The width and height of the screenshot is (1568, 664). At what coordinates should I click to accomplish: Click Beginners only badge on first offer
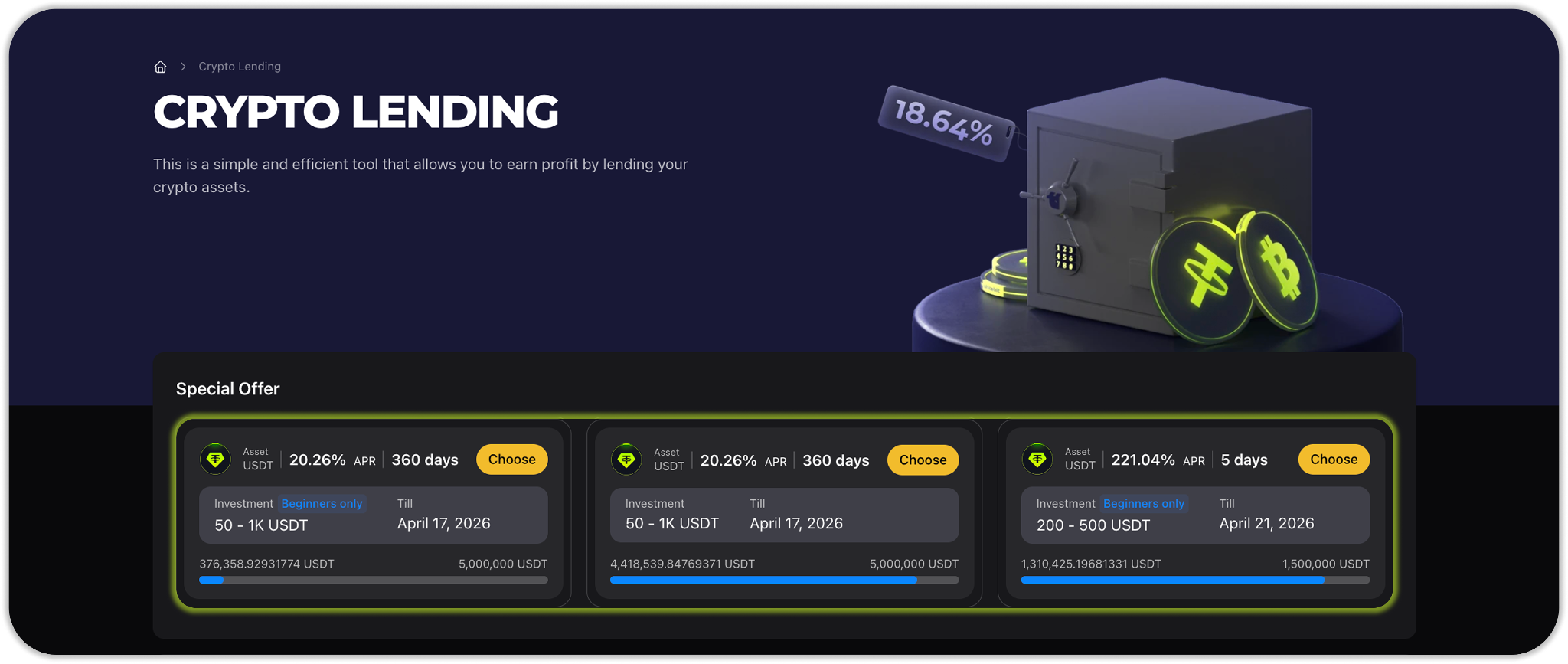tap(322, 504)
